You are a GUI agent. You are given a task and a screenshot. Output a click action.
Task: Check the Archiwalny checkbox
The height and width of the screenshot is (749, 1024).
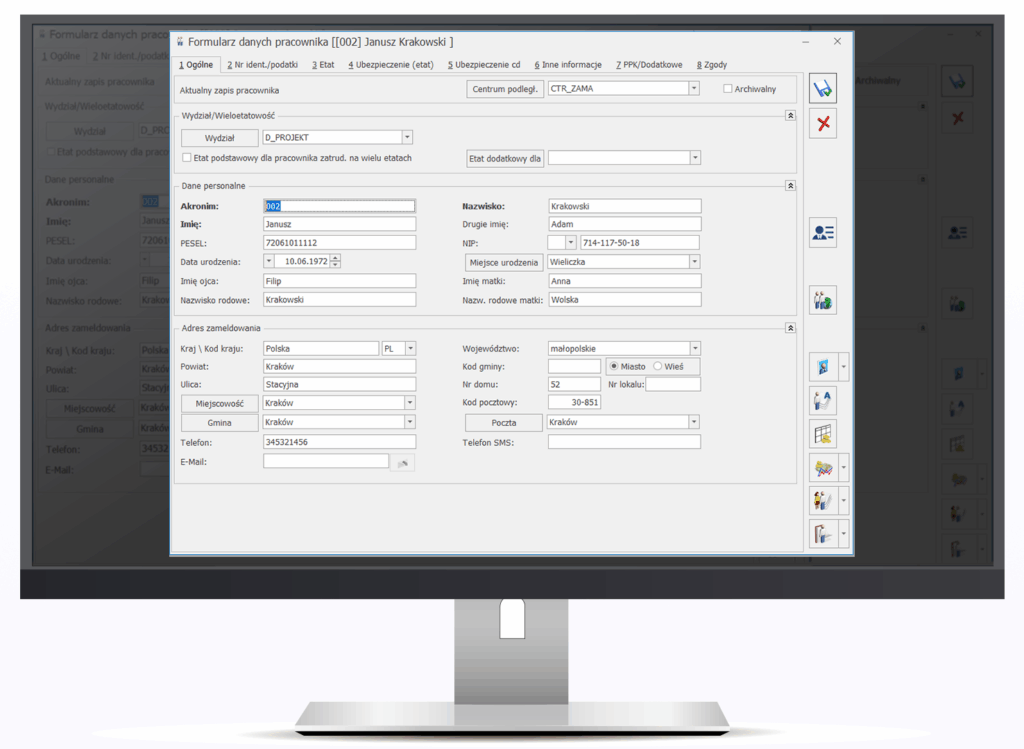coord(727,89)
